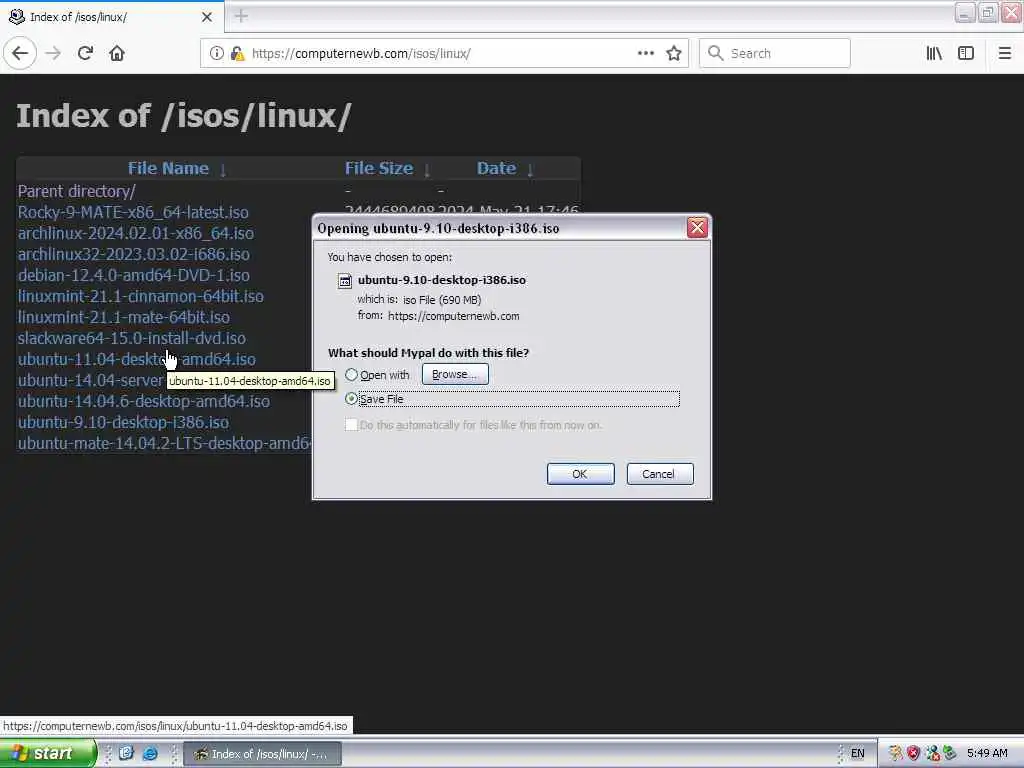Click the EN language indicator
This screenshot has height=768, width=1024.
[x=857, y=754]
